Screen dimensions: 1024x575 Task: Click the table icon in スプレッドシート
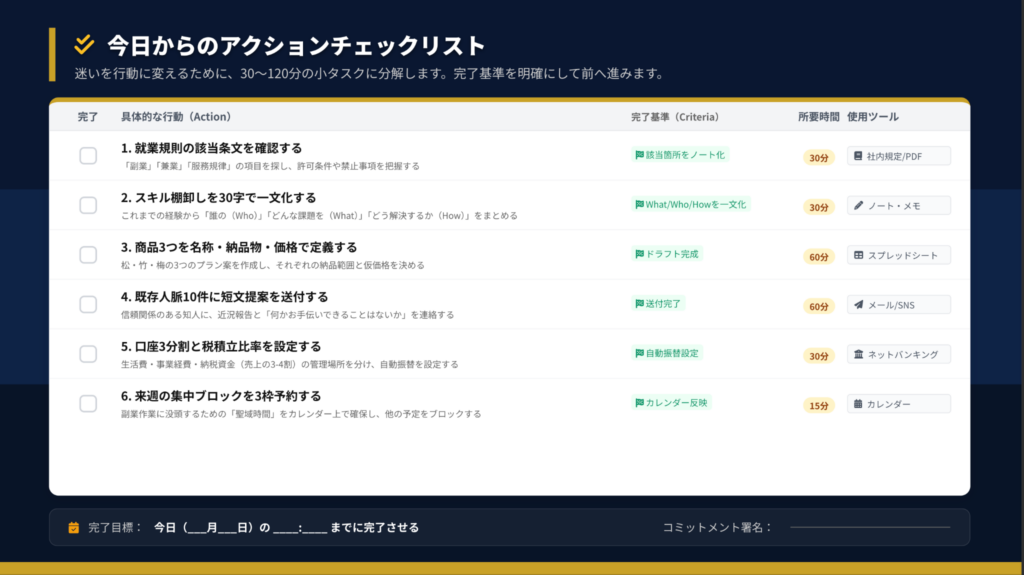857,255
